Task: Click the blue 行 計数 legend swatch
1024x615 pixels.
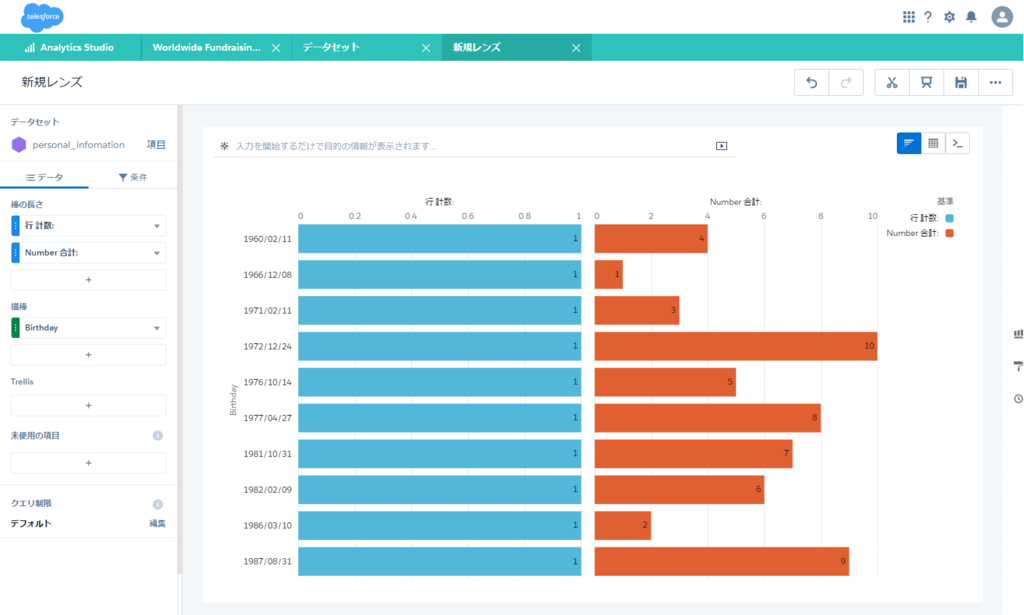Action: pyautogui.click(x=950, y=218)
